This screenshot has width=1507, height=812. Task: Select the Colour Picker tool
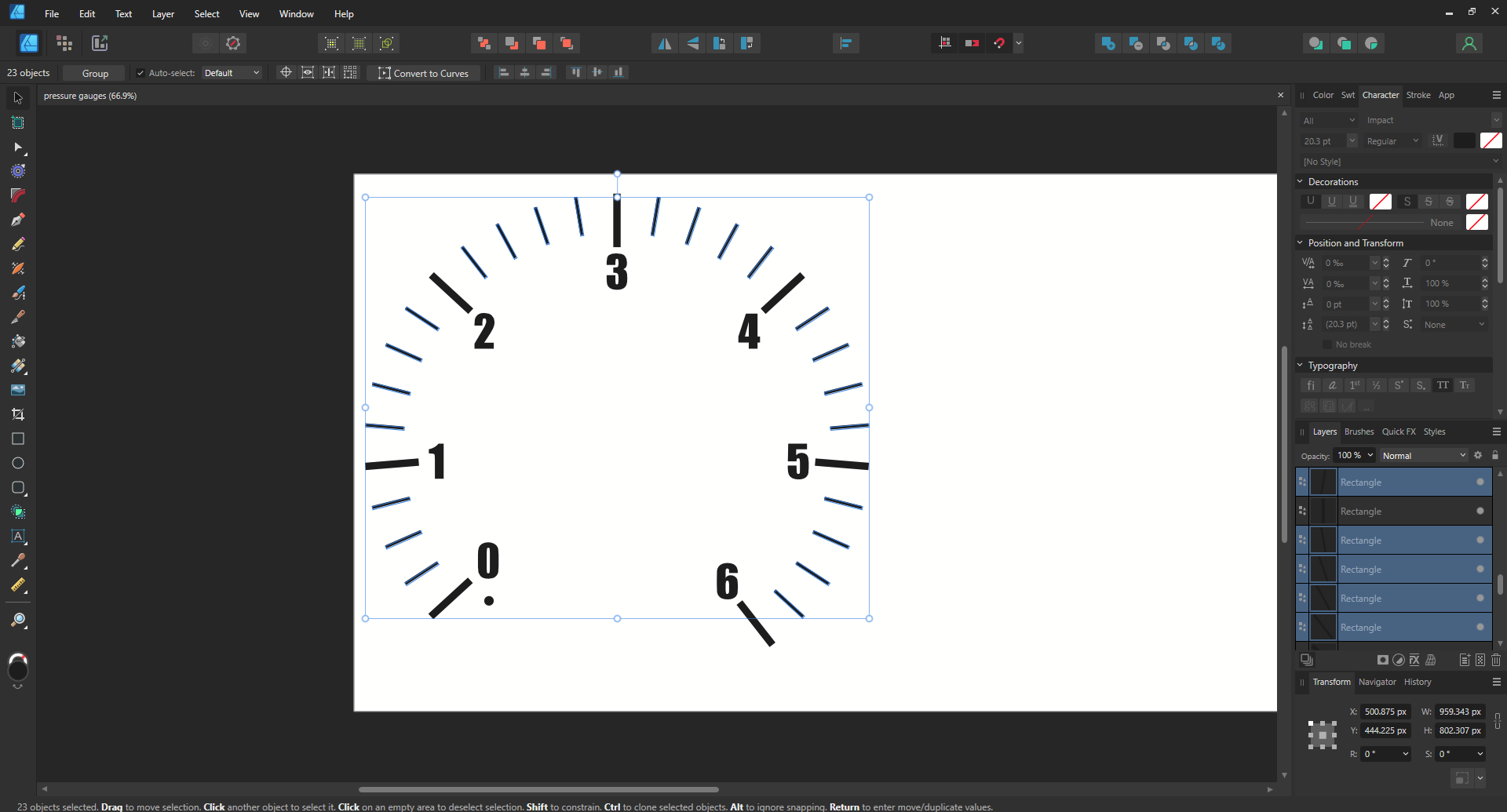coord(18,560)
